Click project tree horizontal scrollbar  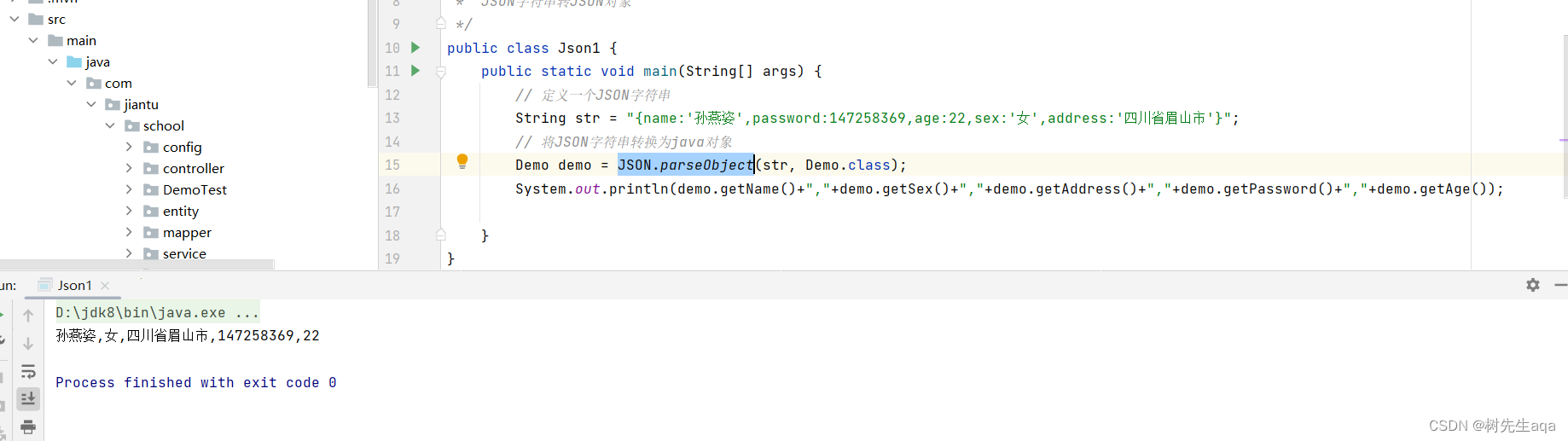(x=136, y=264)
